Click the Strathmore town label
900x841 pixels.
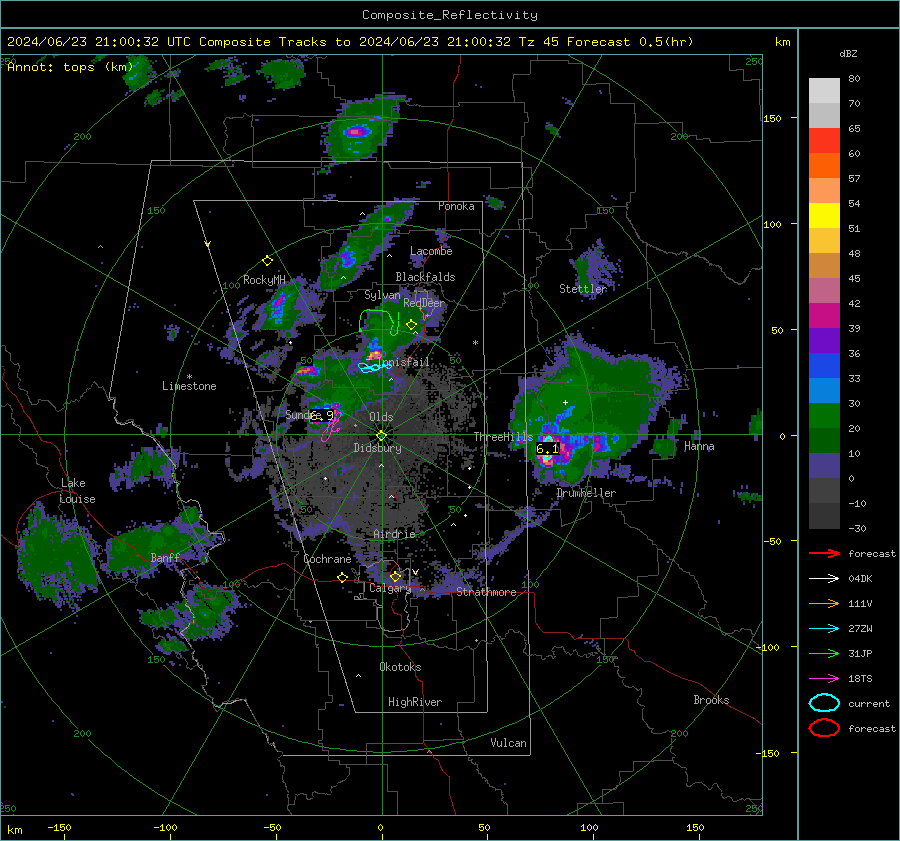coord(486,592)
